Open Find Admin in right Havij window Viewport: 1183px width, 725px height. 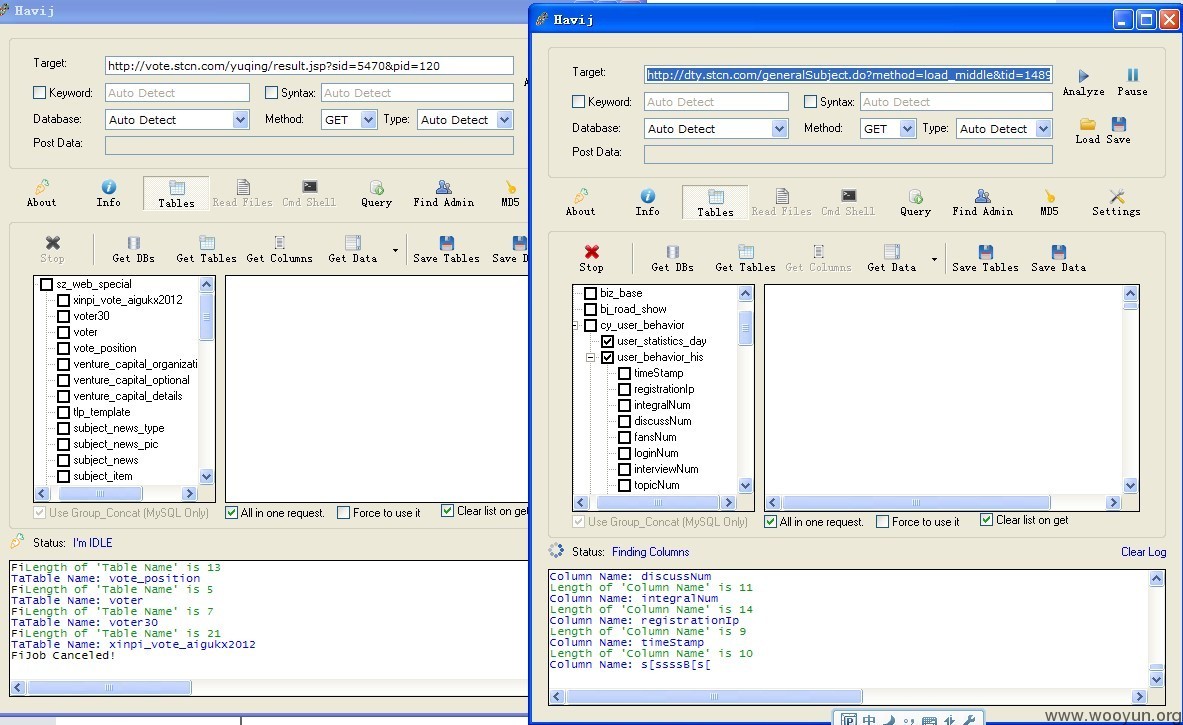tap(982, 203)
